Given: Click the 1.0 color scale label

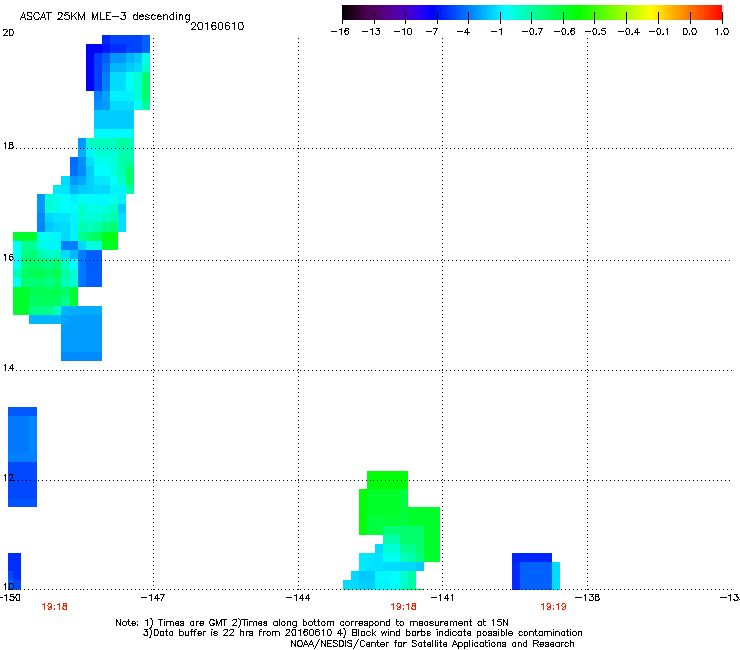Looking at the screenshot, I should point(722,32).
